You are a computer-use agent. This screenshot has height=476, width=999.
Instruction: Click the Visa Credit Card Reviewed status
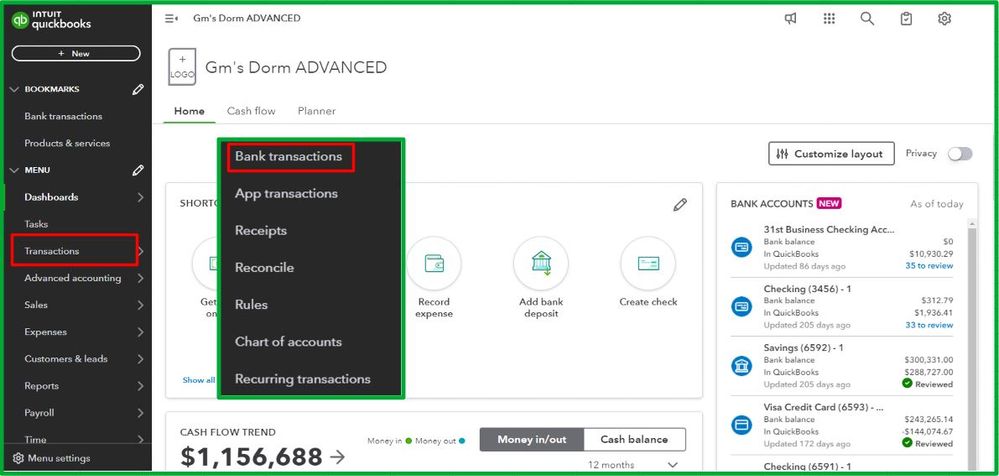(928, 444)
